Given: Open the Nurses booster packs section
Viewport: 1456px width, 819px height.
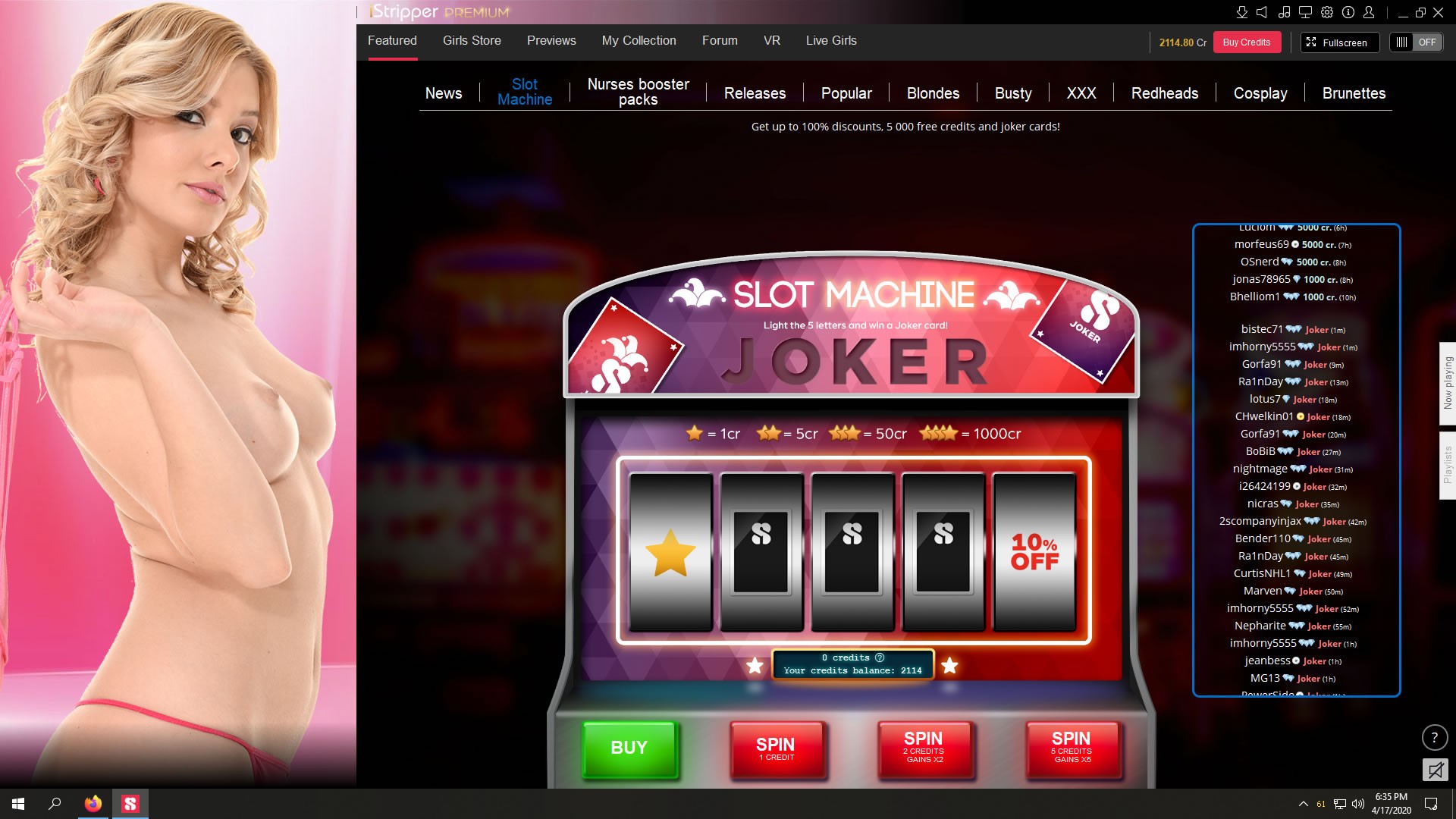Looking at the screenshot, I should (x=638, y=92).
